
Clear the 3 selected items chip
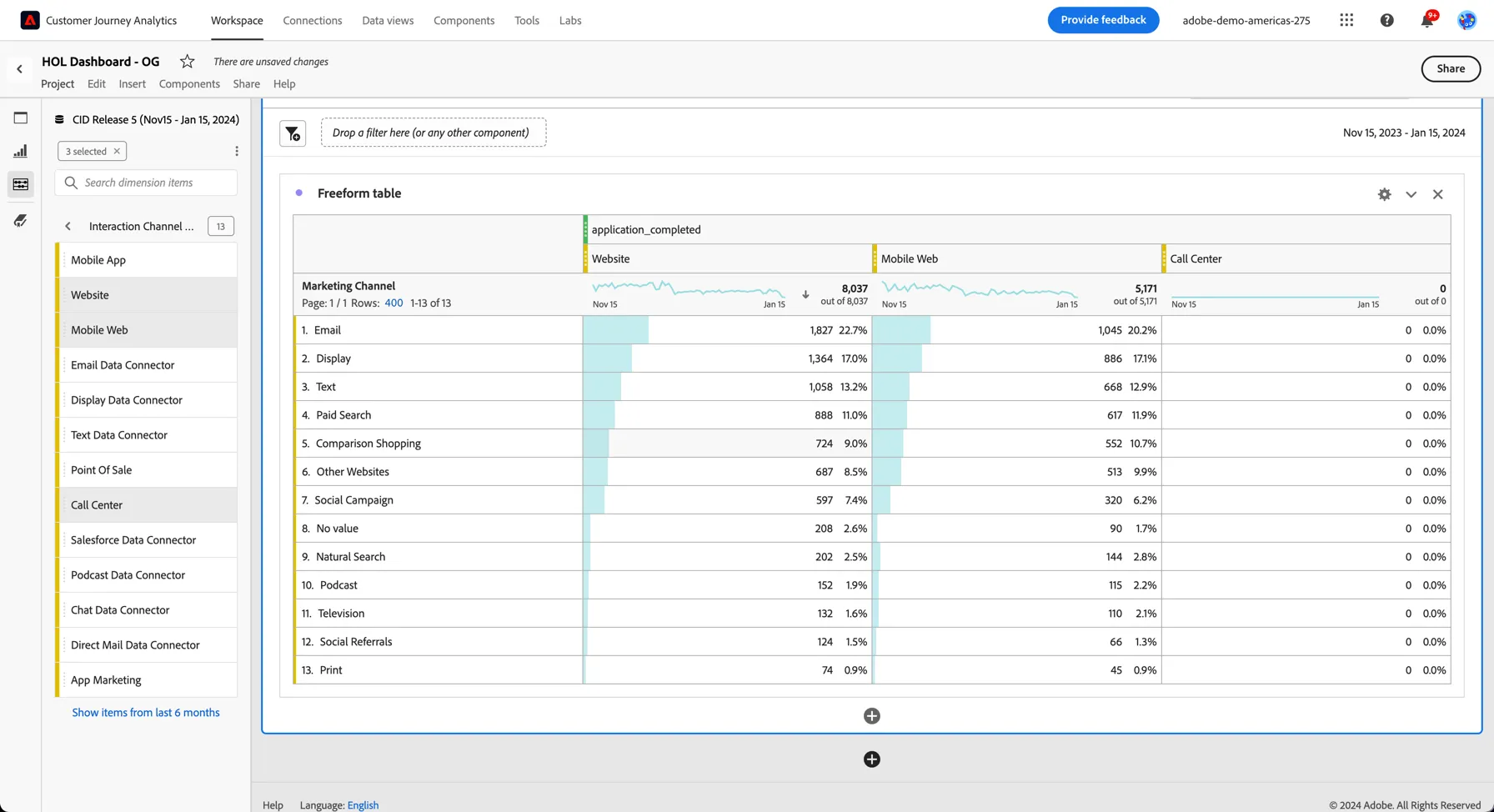coord(117,152)
